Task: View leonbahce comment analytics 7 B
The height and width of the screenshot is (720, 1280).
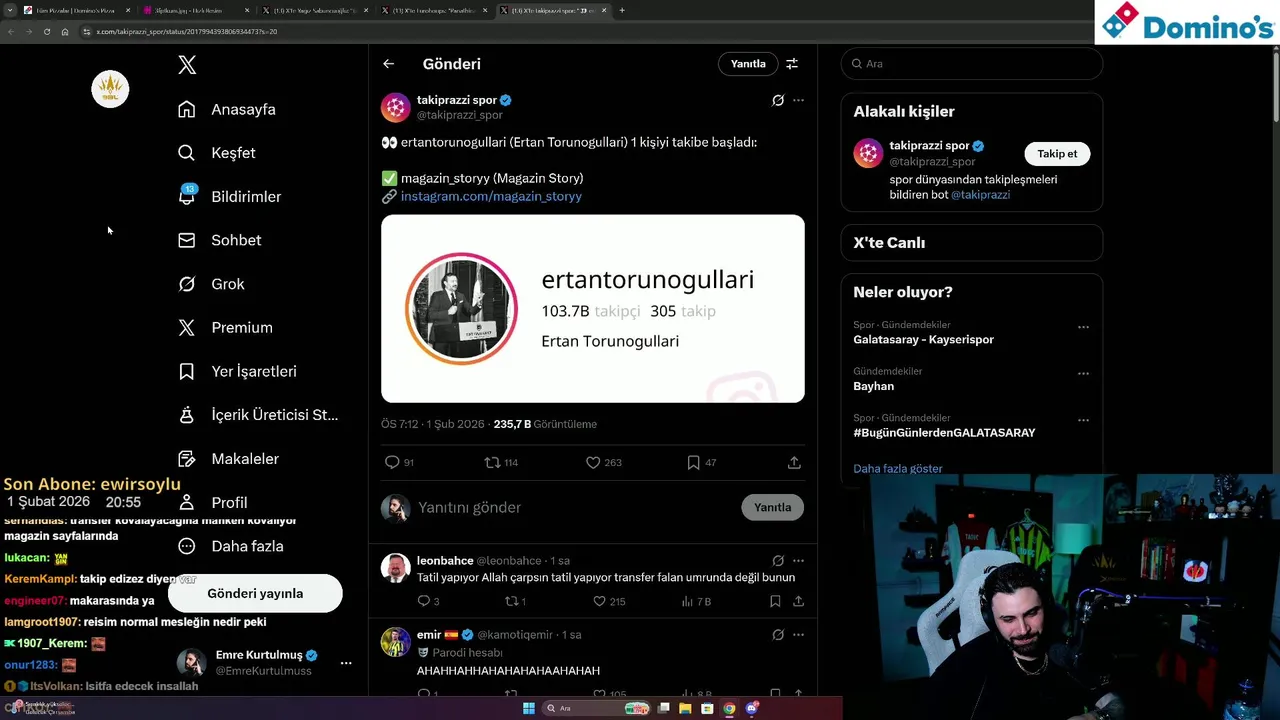Action: 696,601
